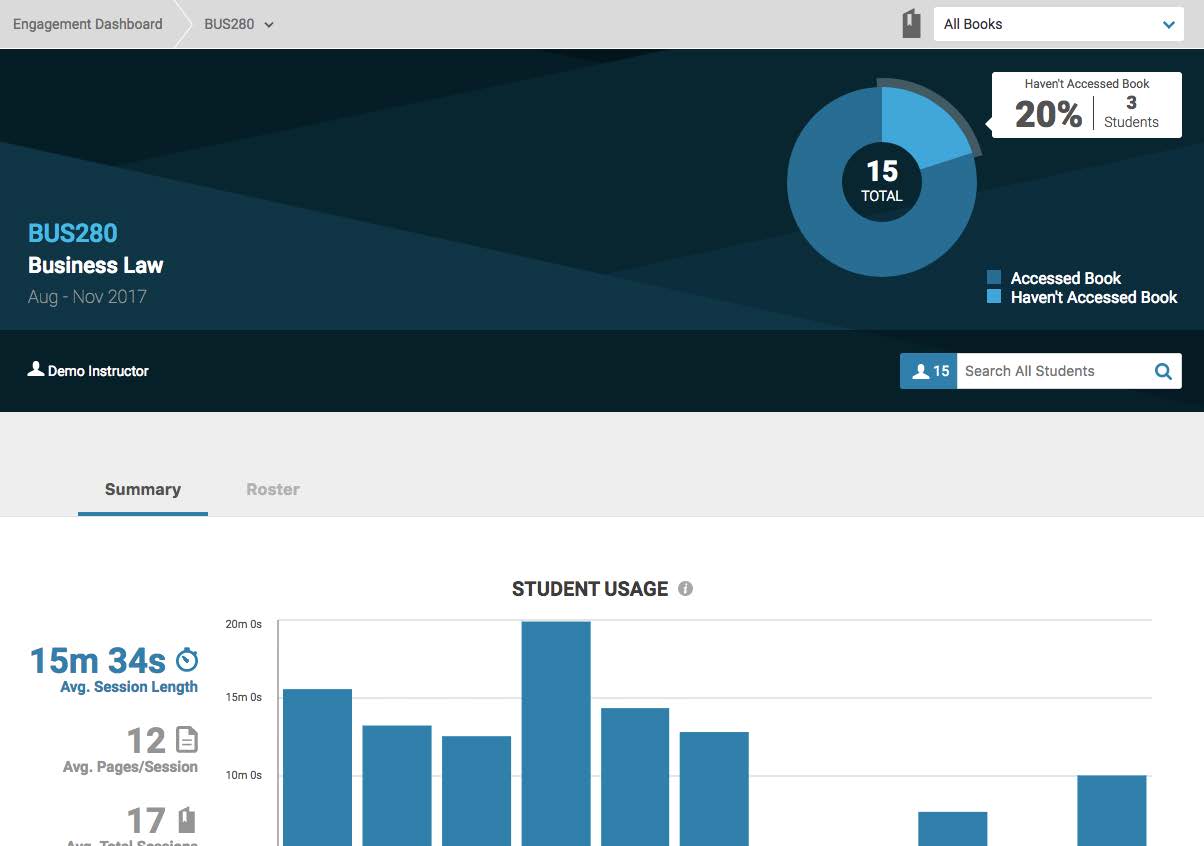
Task: Click the 15 TOTAL donut center
Action: pos(882,182)
